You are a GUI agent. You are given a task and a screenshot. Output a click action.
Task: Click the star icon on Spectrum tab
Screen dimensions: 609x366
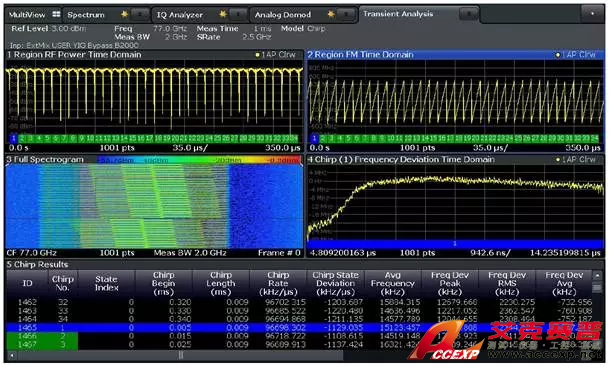[x=124, y=14]
